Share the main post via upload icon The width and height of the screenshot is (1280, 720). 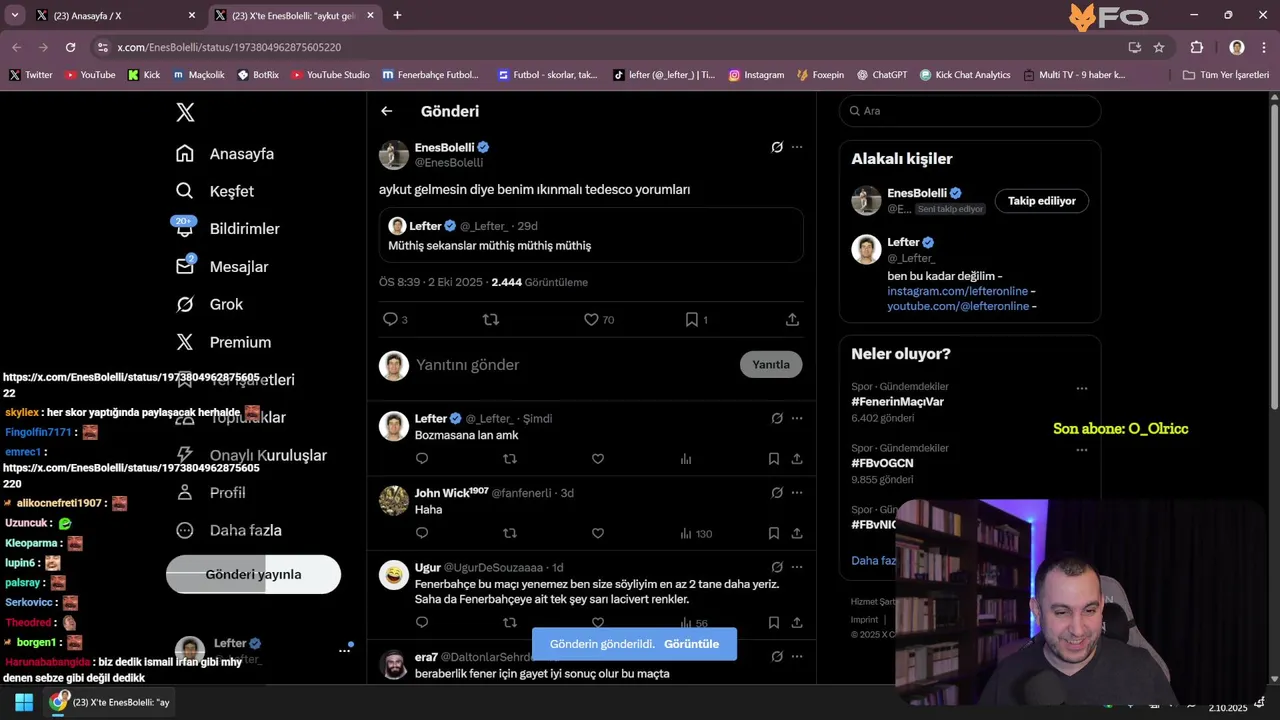pyautogui.click(x=792, y=319)
